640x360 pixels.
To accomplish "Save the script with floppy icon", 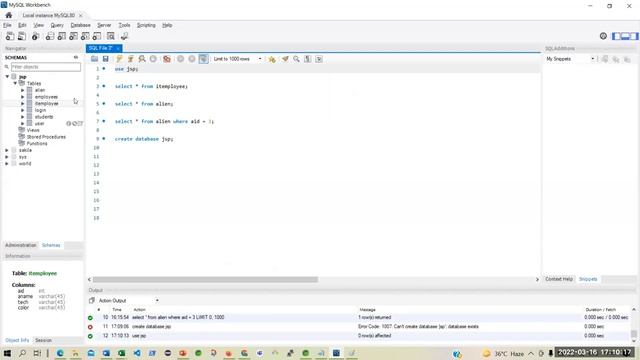I will tap(105, 59).
